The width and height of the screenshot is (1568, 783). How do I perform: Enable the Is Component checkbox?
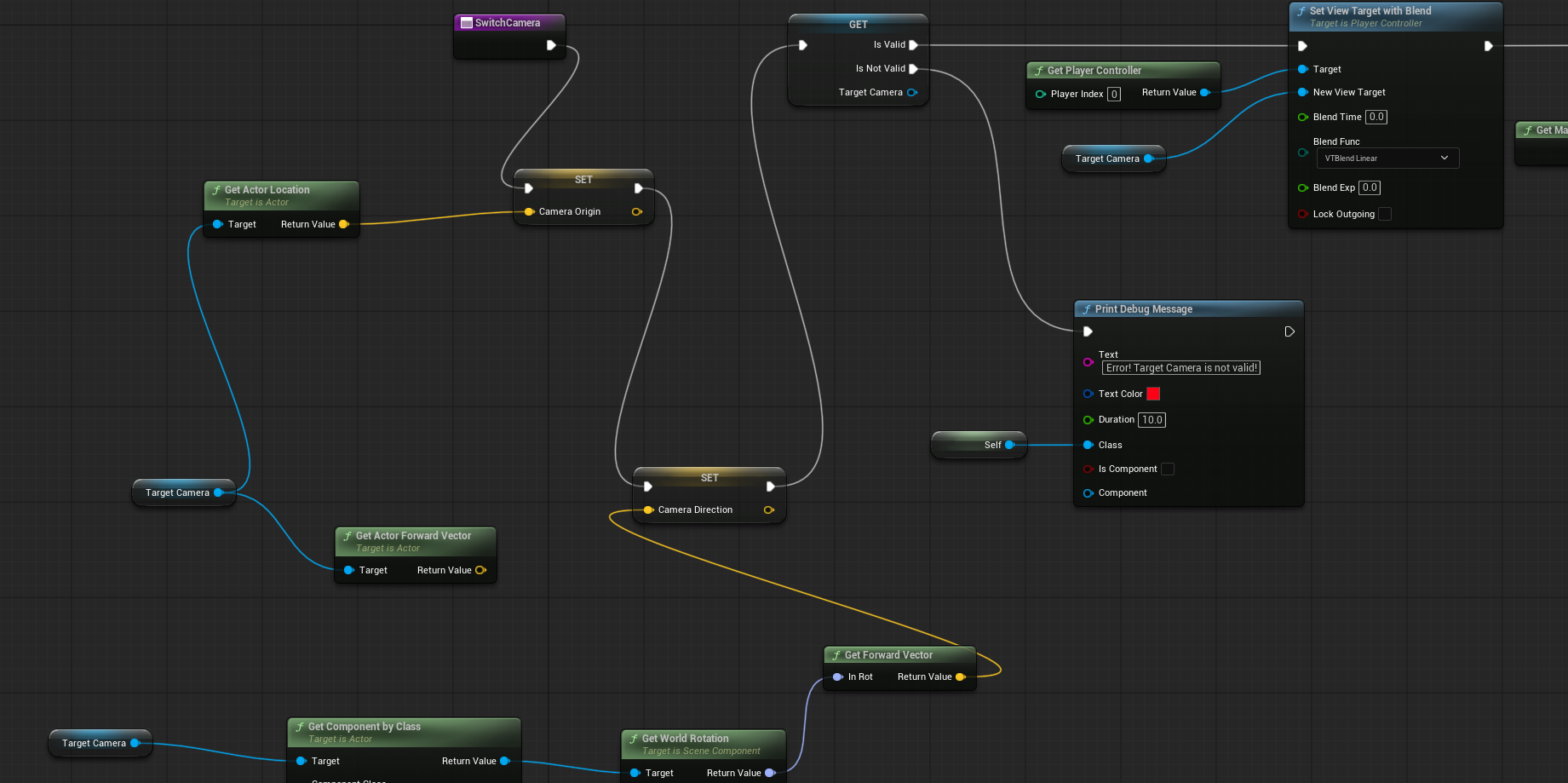tap(1168, 469)
